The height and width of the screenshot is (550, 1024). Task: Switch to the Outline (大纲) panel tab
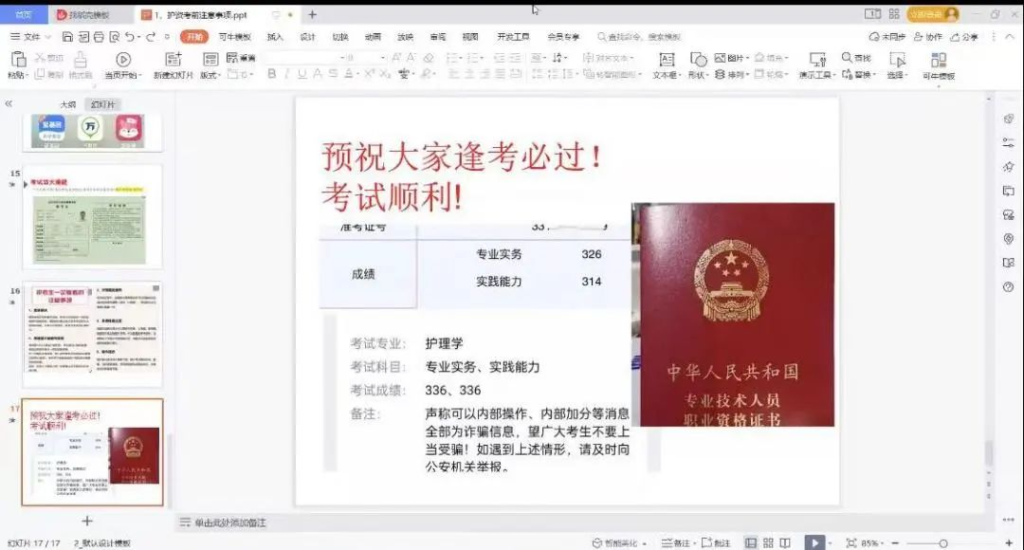[x=67, y=104]
